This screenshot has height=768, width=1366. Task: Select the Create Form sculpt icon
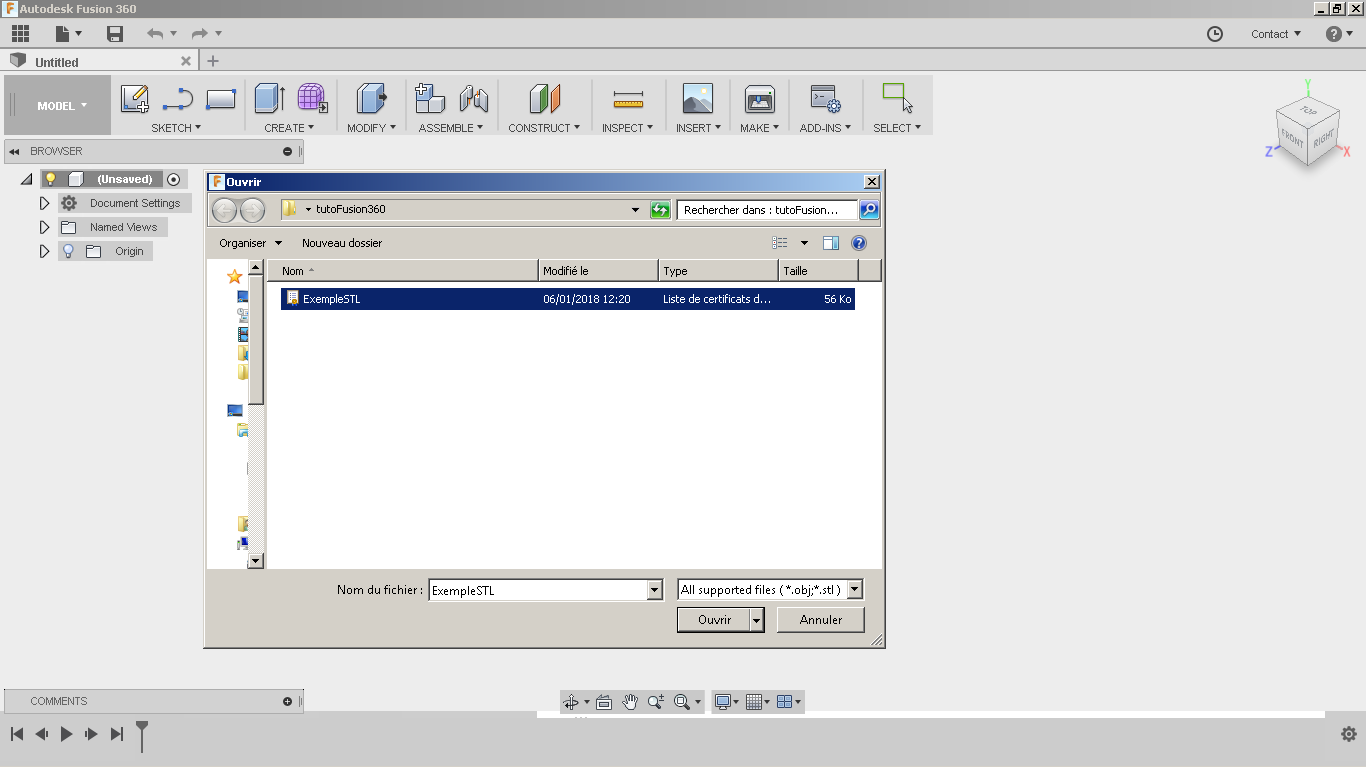click(x=312, y=98)
